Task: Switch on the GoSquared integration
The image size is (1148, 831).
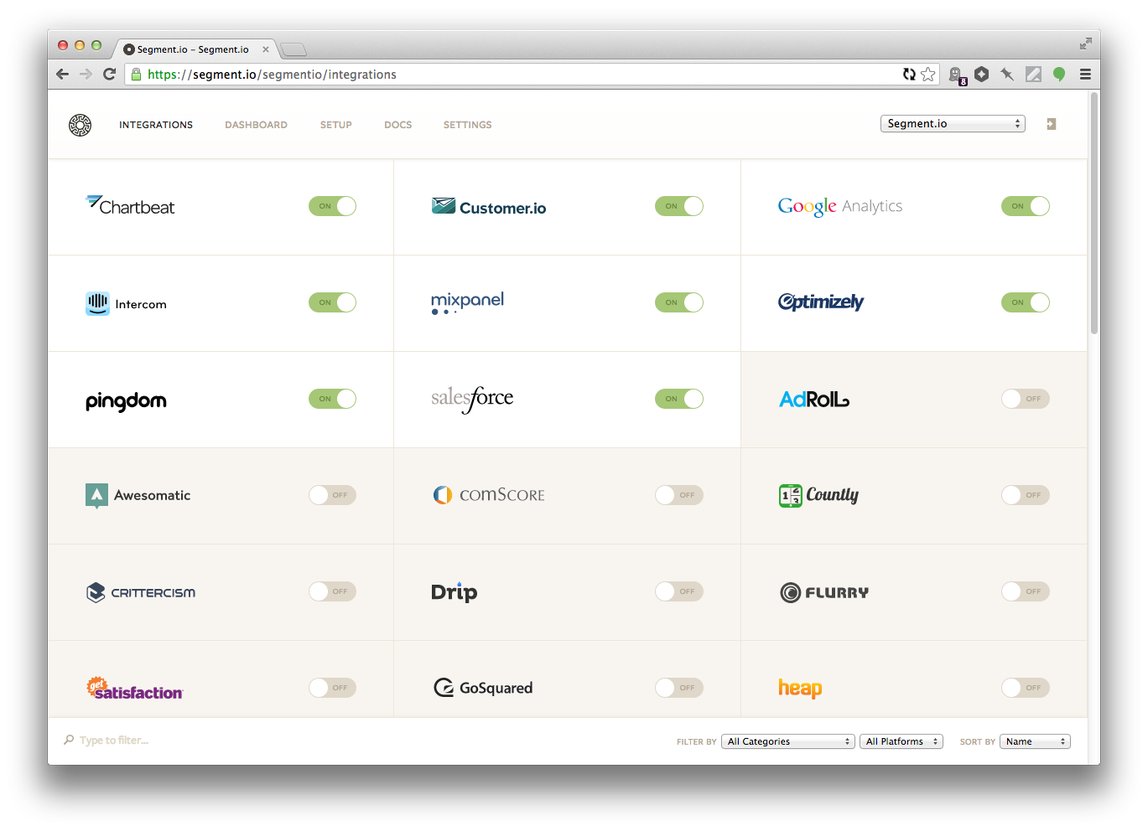Action: (x=679, y=687)
